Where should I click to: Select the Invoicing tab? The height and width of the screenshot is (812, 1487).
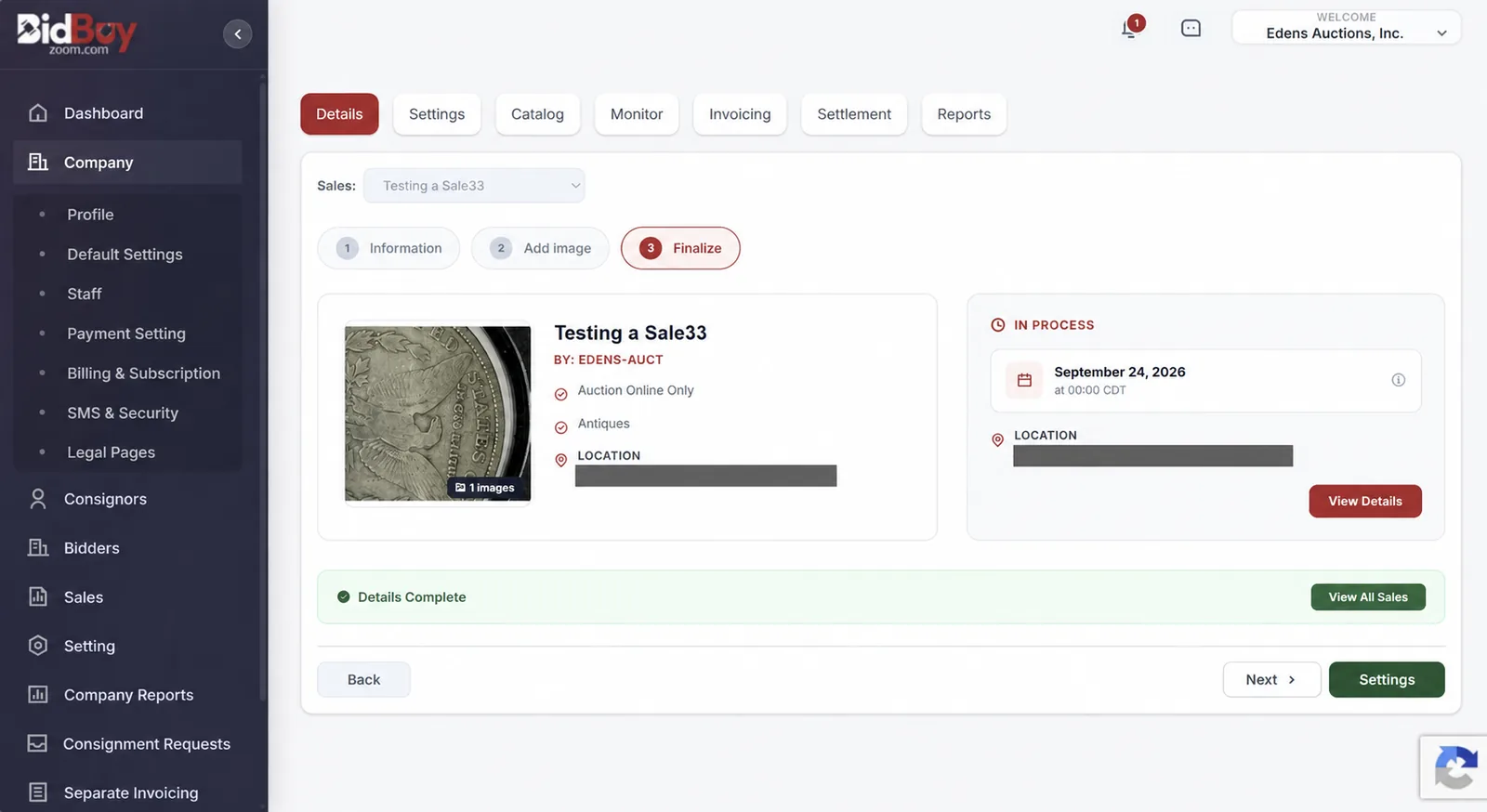tap(740, 114)
